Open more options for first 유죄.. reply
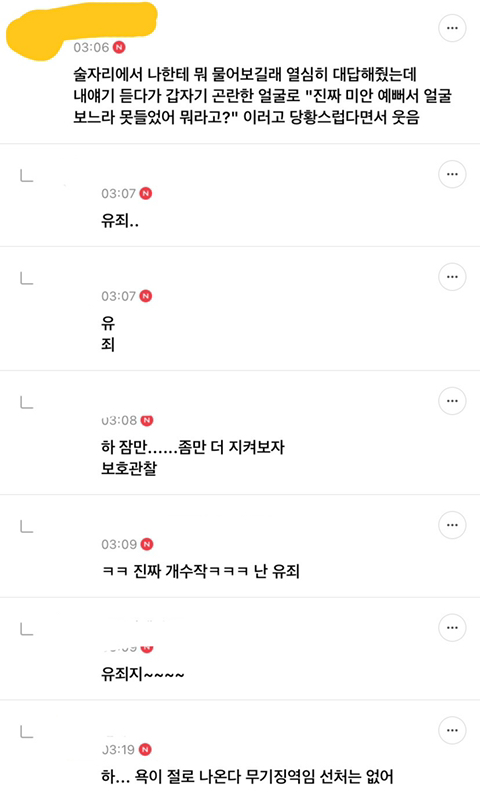480x798 pixels. [x=452, y=174]
